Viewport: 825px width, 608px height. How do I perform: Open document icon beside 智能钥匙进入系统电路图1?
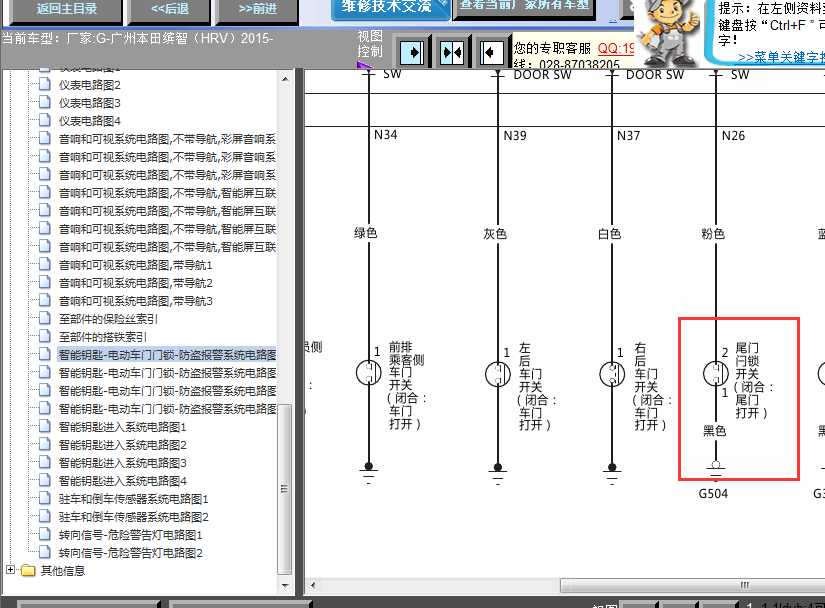(45, 426)
